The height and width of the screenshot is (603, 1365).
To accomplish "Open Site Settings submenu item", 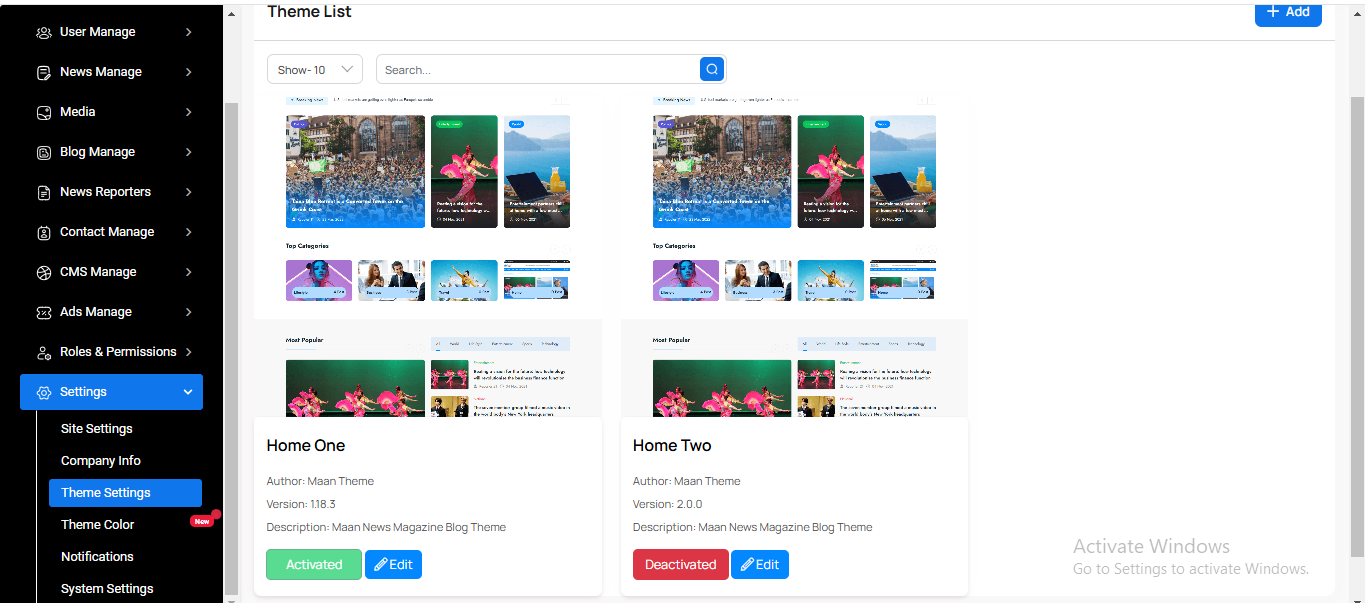I will coord(97,428).
